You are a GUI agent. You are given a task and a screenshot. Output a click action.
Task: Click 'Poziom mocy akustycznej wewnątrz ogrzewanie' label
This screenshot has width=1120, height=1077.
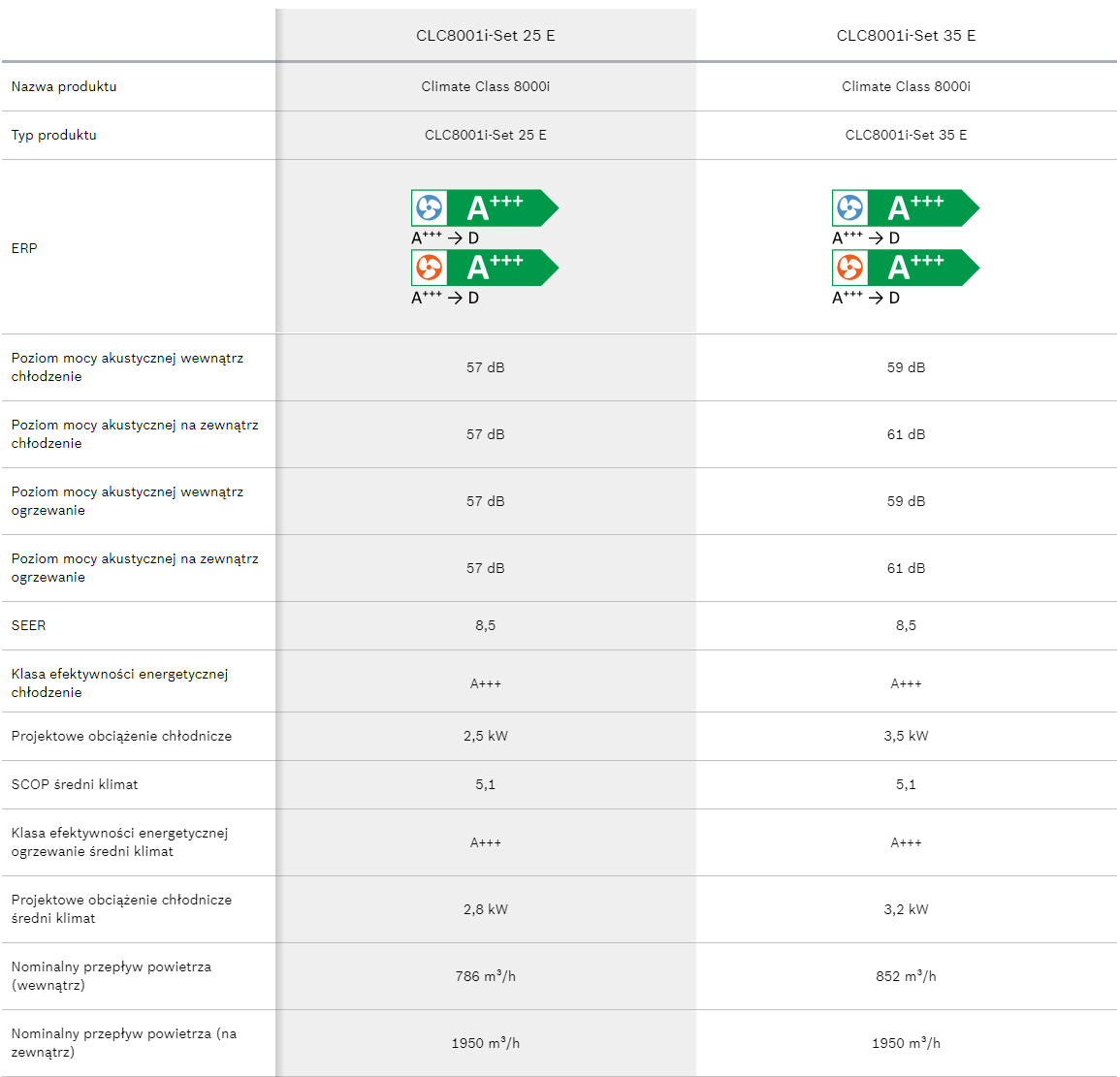point(127,501)
